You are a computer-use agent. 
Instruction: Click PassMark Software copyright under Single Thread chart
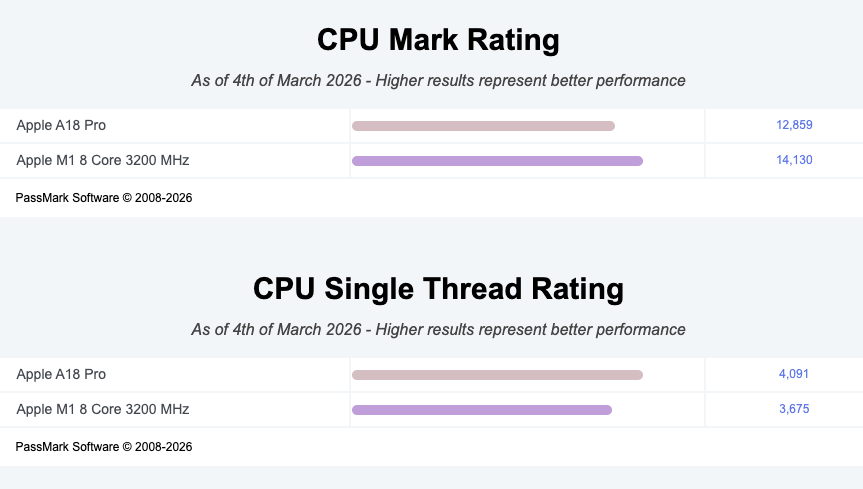pyautogui.click(x=104, y=447)
